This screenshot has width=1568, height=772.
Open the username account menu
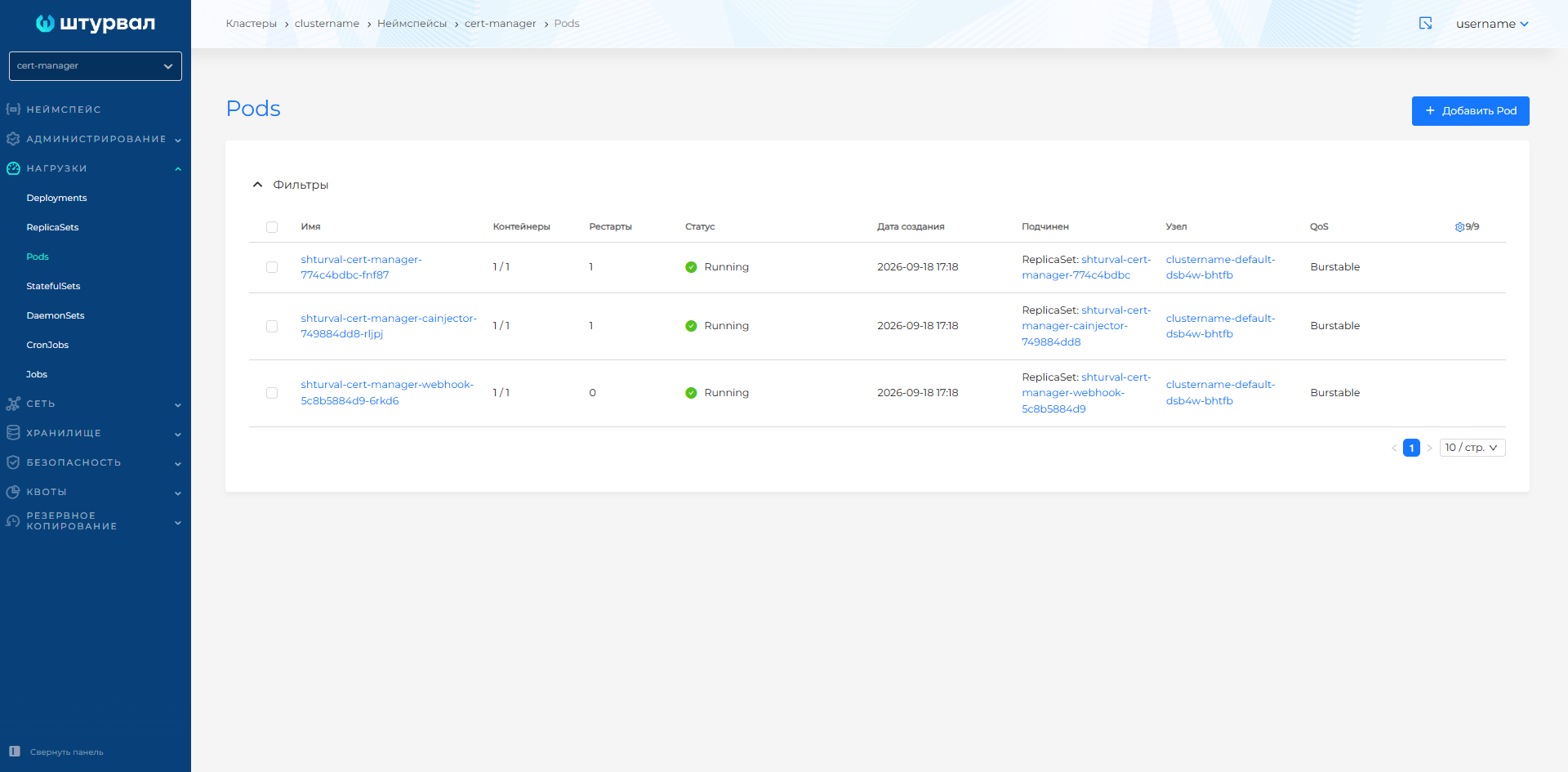(1492, 24)
